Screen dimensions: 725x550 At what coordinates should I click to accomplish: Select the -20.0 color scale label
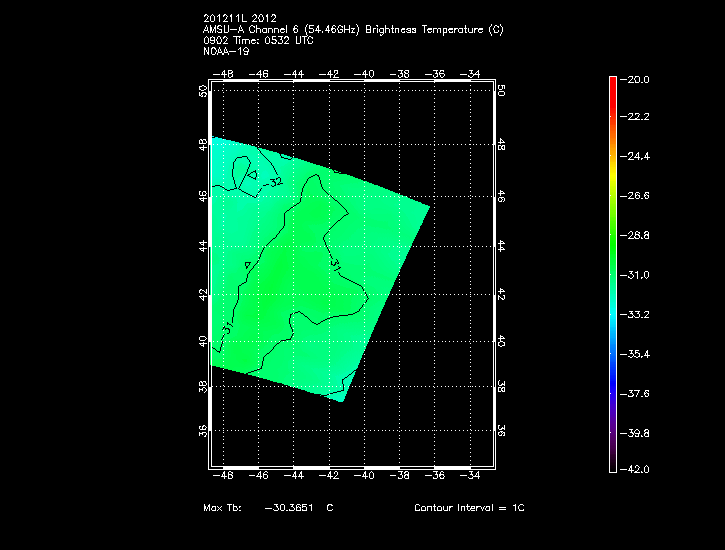point(636,79)
